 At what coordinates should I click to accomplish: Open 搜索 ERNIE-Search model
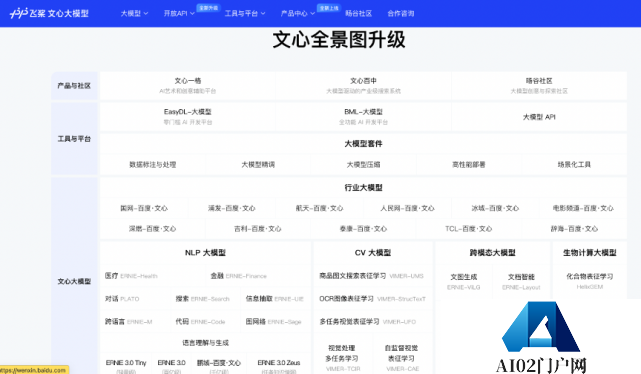[203, 299]
